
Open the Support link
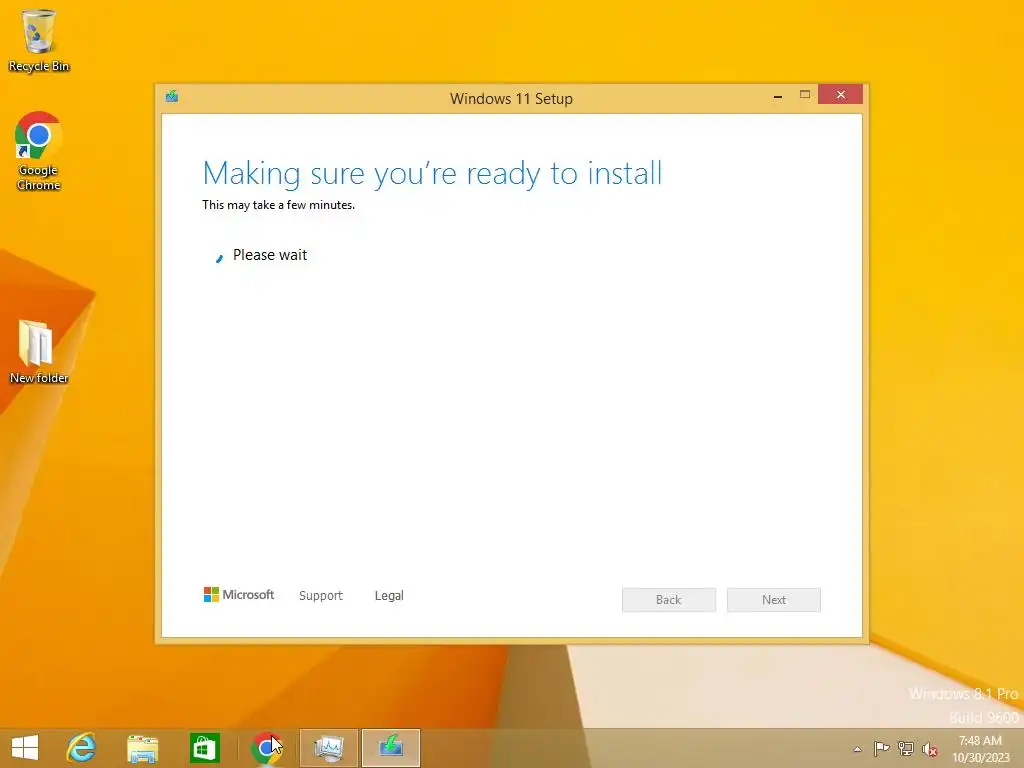(321, 596)
